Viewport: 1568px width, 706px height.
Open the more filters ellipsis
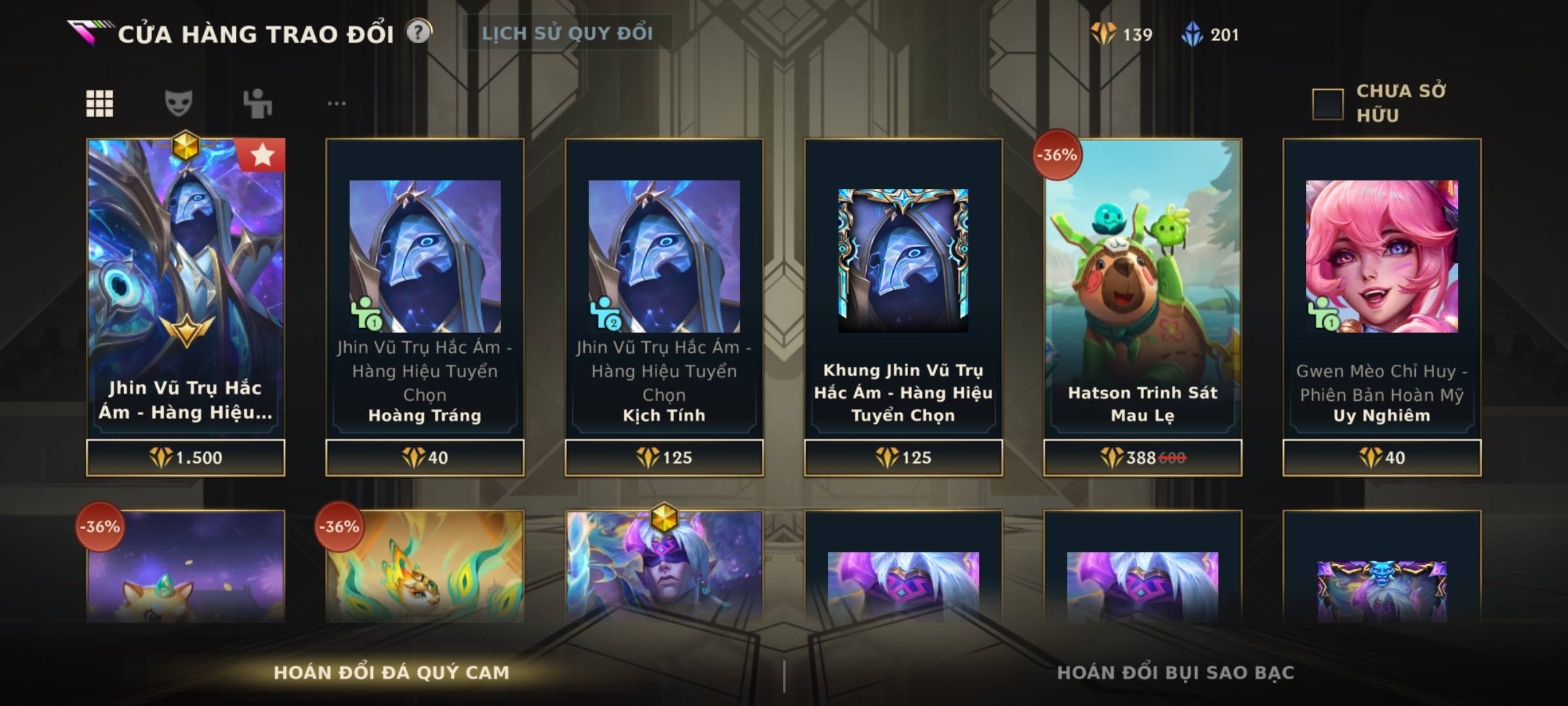tap(336, 103)
